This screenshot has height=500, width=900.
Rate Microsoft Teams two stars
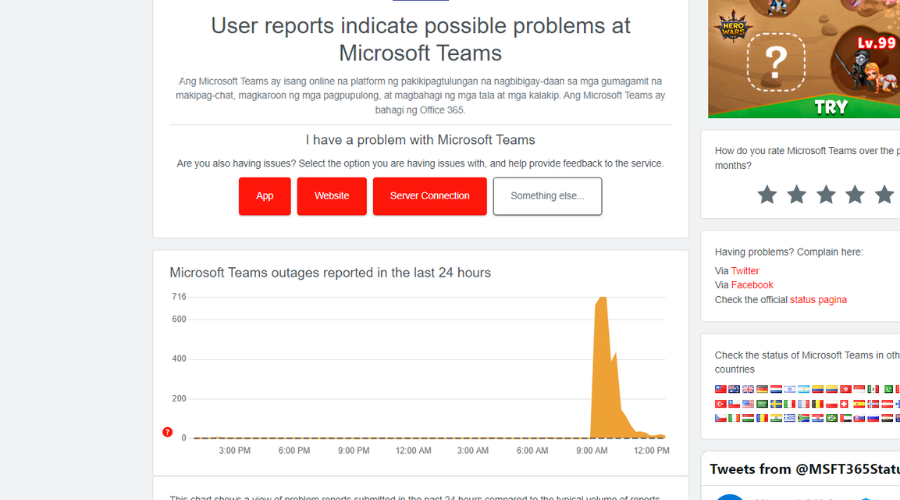tap(797, 195)
